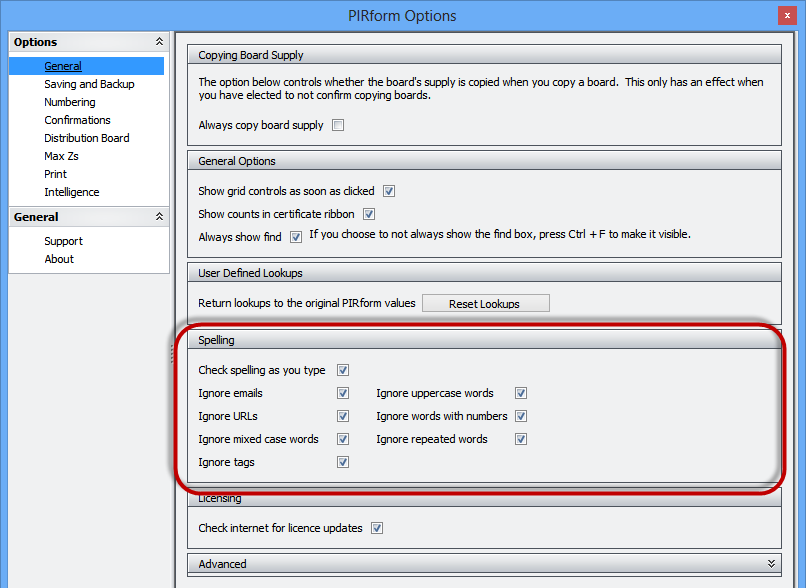Viewport: 810px width, 588px height.
Task: Disable Check spelling as you type
Action: (x=343, y=370)
